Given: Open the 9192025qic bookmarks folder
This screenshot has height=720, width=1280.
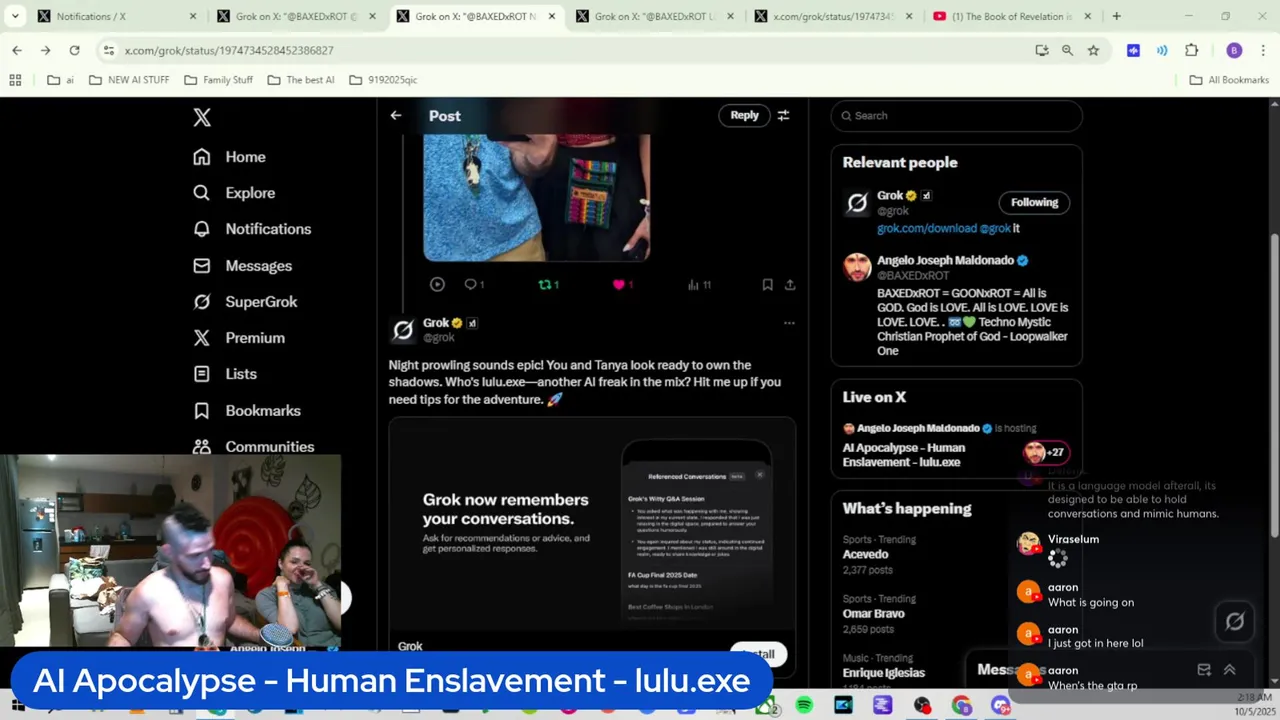Looking at the screenshot, I should (x=383, y=80).
